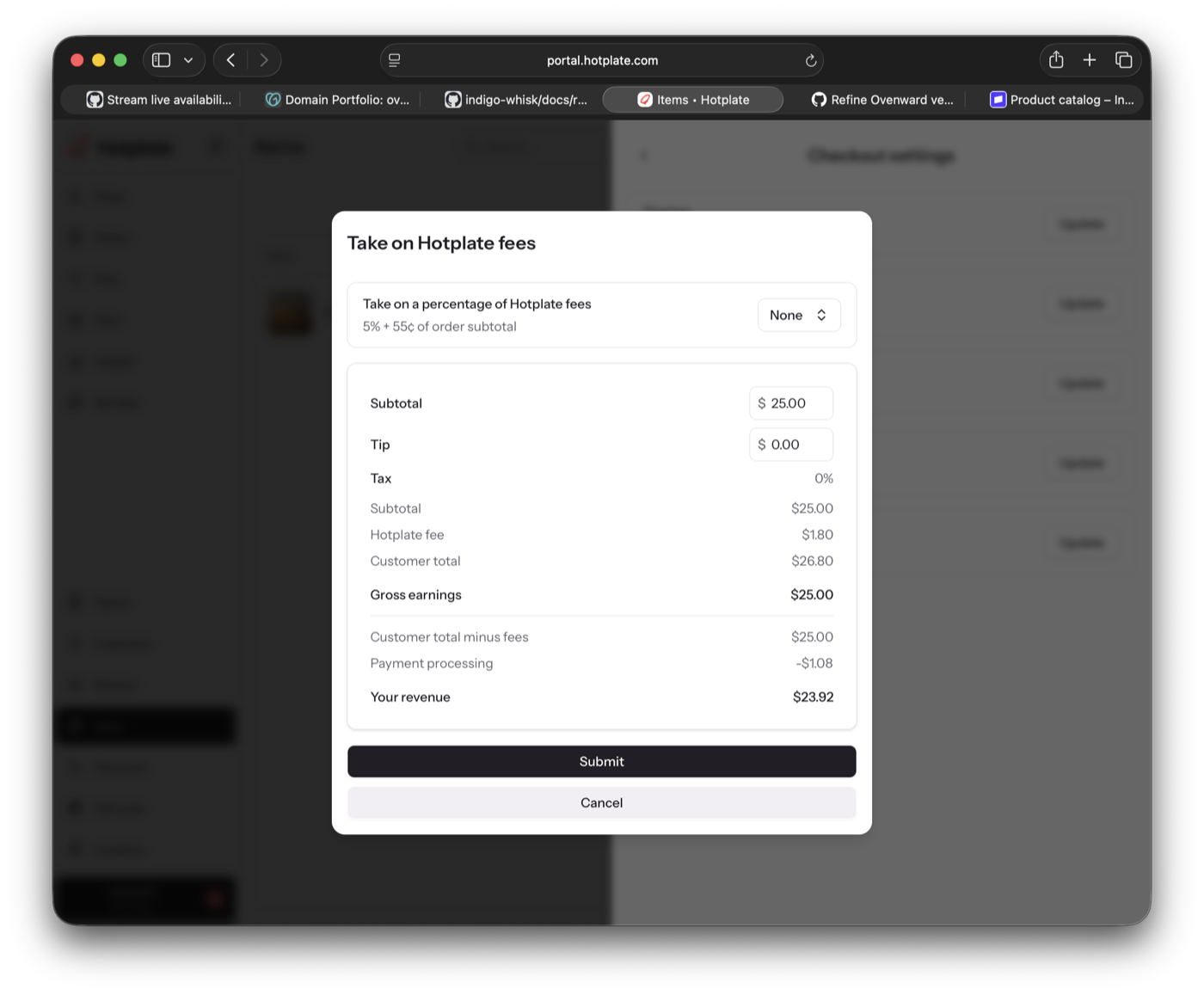
Task: Click Your revenue $23.92 value
Action: [813, 697]
